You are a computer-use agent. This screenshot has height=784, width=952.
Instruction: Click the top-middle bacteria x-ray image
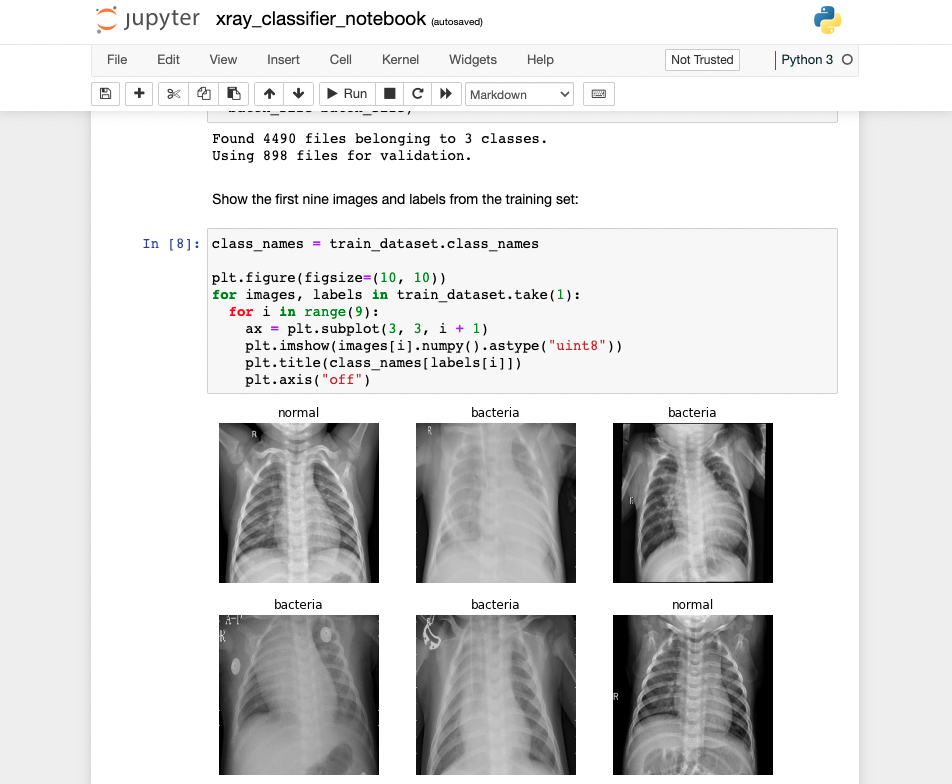pos(496,503)
